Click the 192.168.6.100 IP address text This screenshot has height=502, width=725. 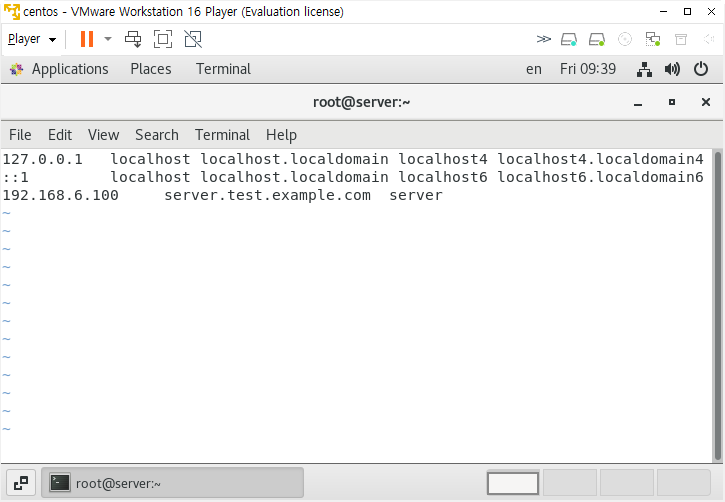pos(61,195)
